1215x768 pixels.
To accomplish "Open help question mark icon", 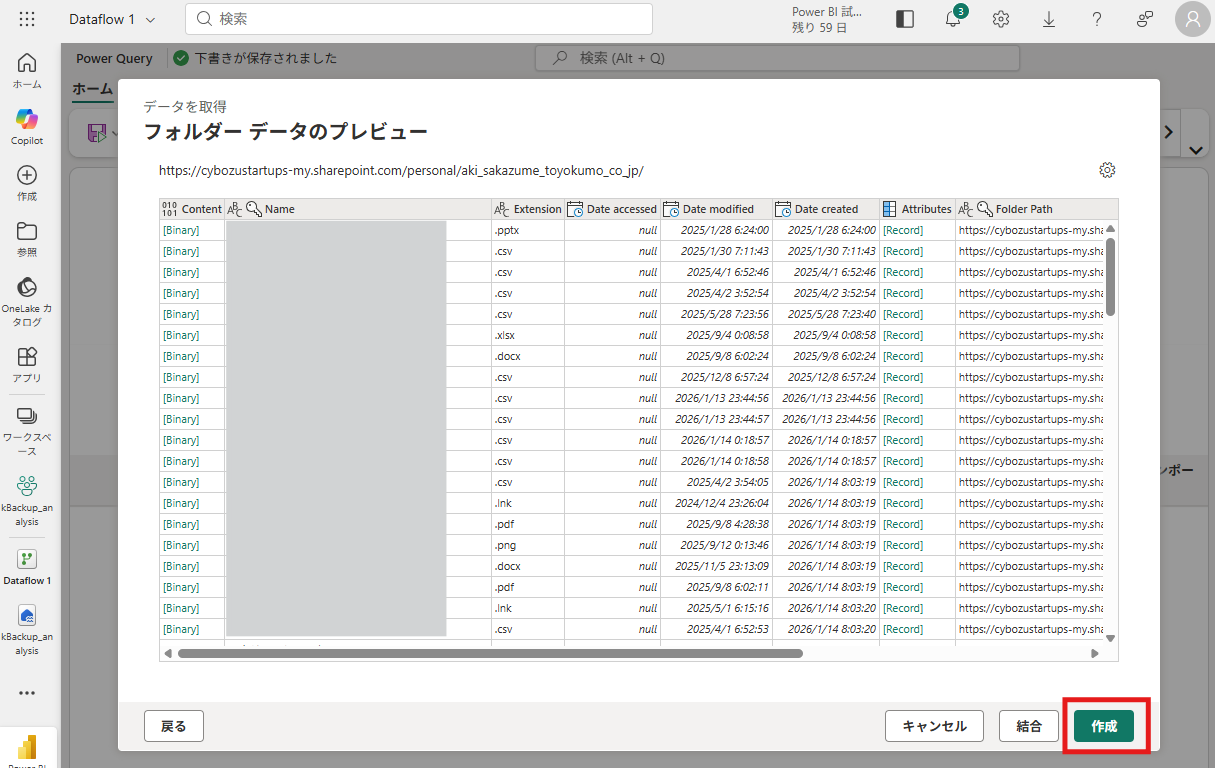I will tap(1097, 19).
